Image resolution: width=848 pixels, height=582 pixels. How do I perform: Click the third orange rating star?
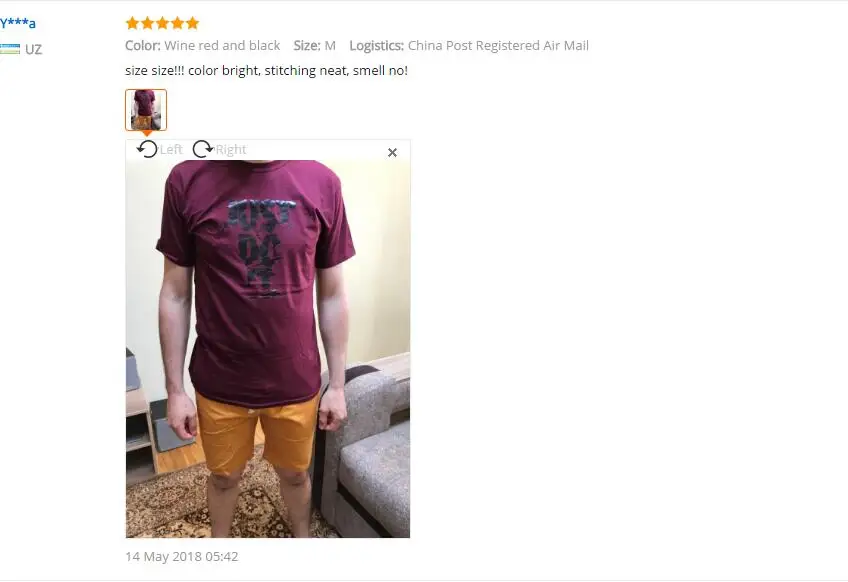pos(162,23)
